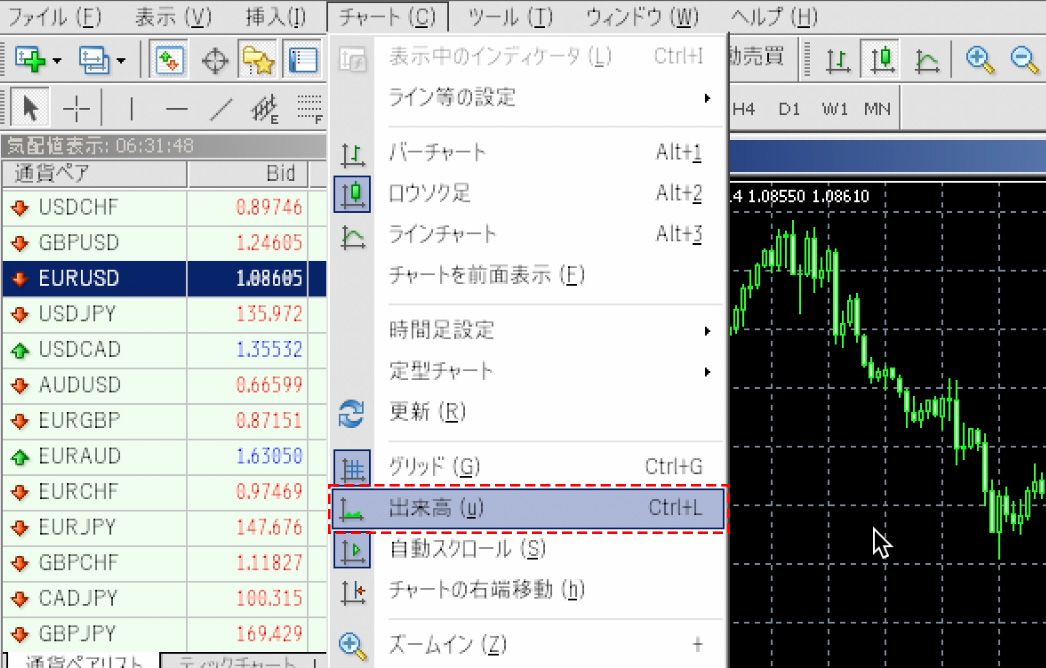Toggle グリッド (Grid) display menu item

tap(526, 467)
